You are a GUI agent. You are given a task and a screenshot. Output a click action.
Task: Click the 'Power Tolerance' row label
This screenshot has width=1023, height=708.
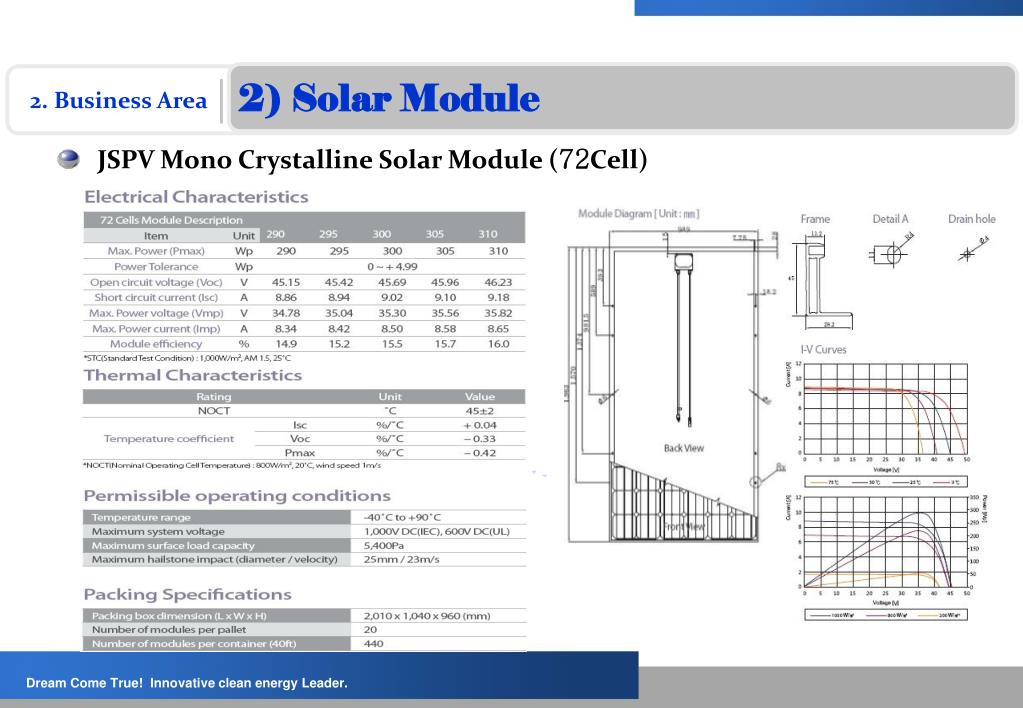tap(156, 267)
